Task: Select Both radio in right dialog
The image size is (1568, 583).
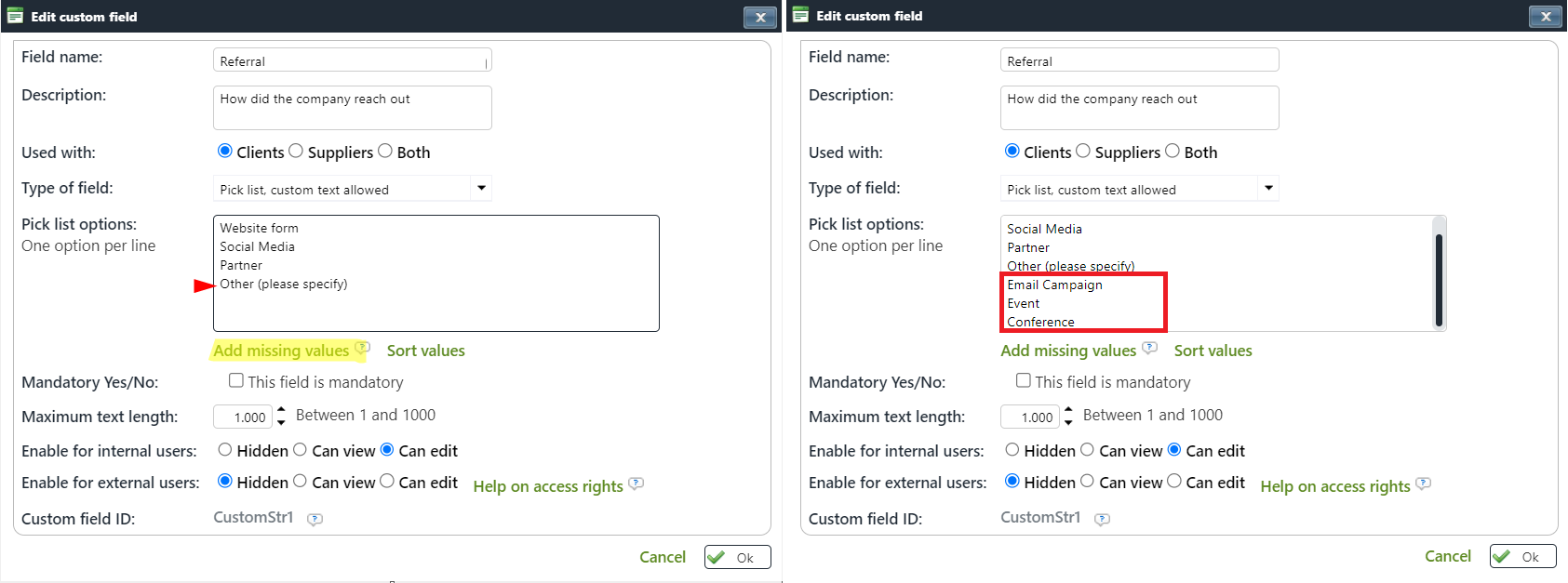Action: [1173, 151]
